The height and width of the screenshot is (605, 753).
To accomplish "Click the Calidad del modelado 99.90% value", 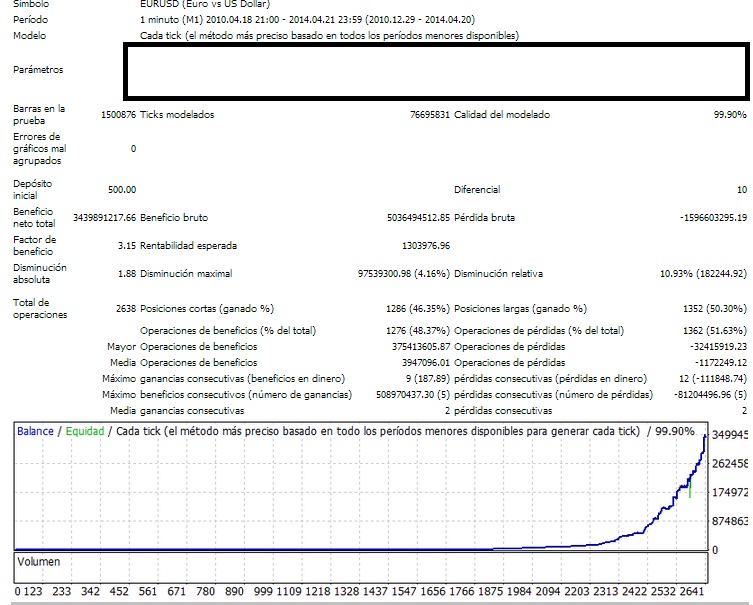I will pyautogui.click(x=730, y=115).
